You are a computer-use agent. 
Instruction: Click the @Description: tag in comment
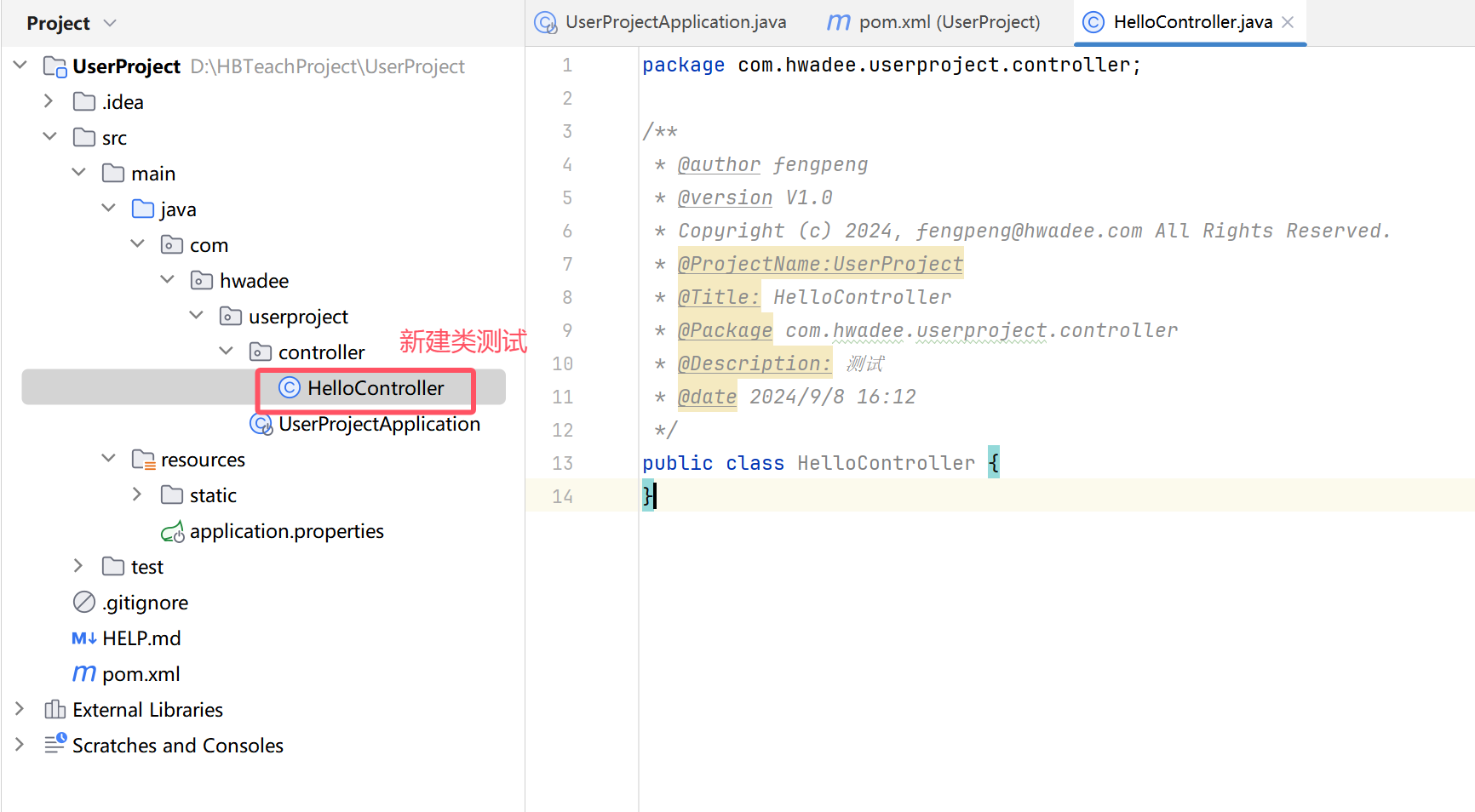pyautogui.click(x=755, y=363)
